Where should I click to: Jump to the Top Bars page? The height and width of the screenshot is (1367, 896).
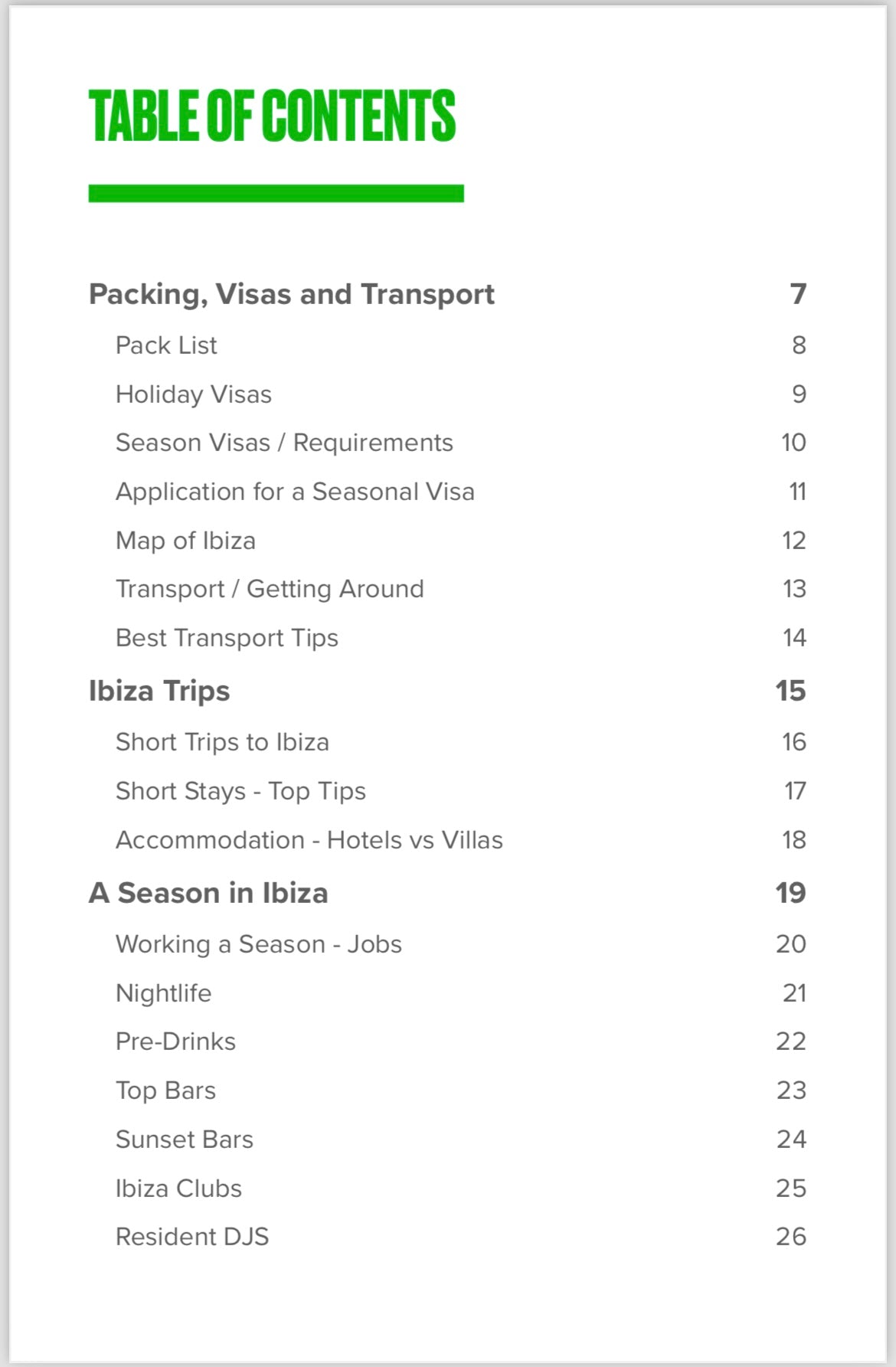pos(165,1091)
